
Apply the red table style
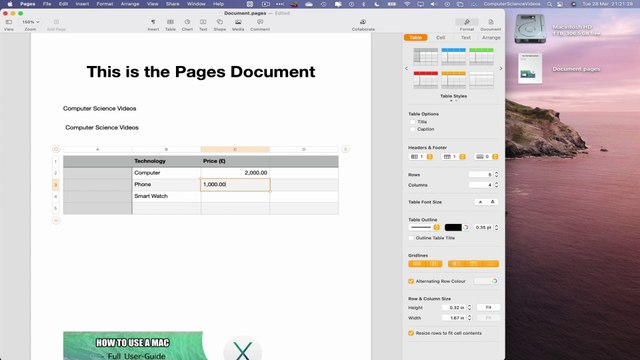click(x=425, y=80)
